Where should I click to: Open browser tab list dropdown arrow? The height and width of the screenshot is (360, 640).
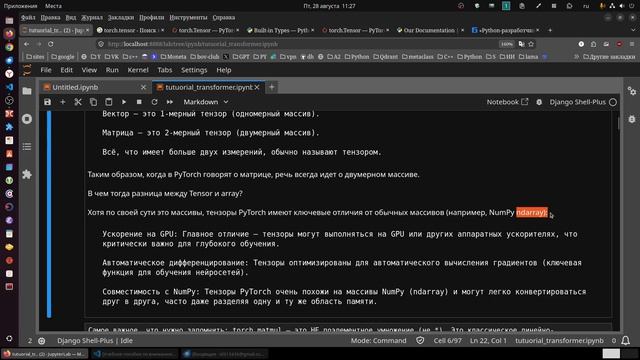point(632,30)
